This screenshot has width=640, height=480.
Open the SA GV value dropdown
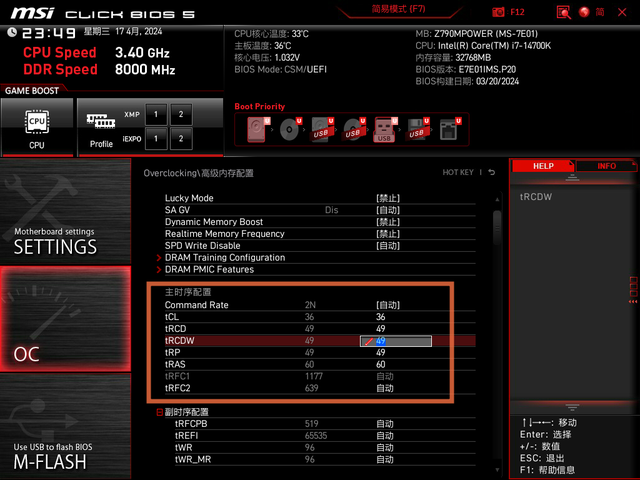[x=388, y=210]
